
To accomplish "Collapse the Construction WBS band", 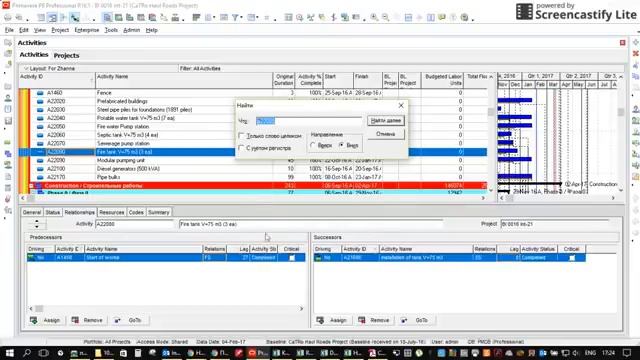I will (x=31, y=186).
